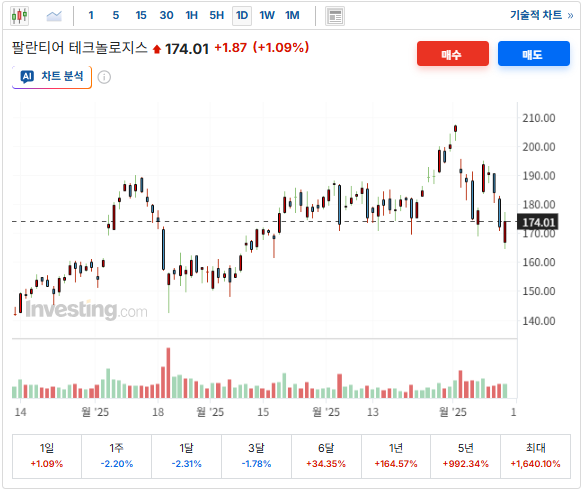Select the 1 minute interval

pyautogui.click(x=91, y=16)
